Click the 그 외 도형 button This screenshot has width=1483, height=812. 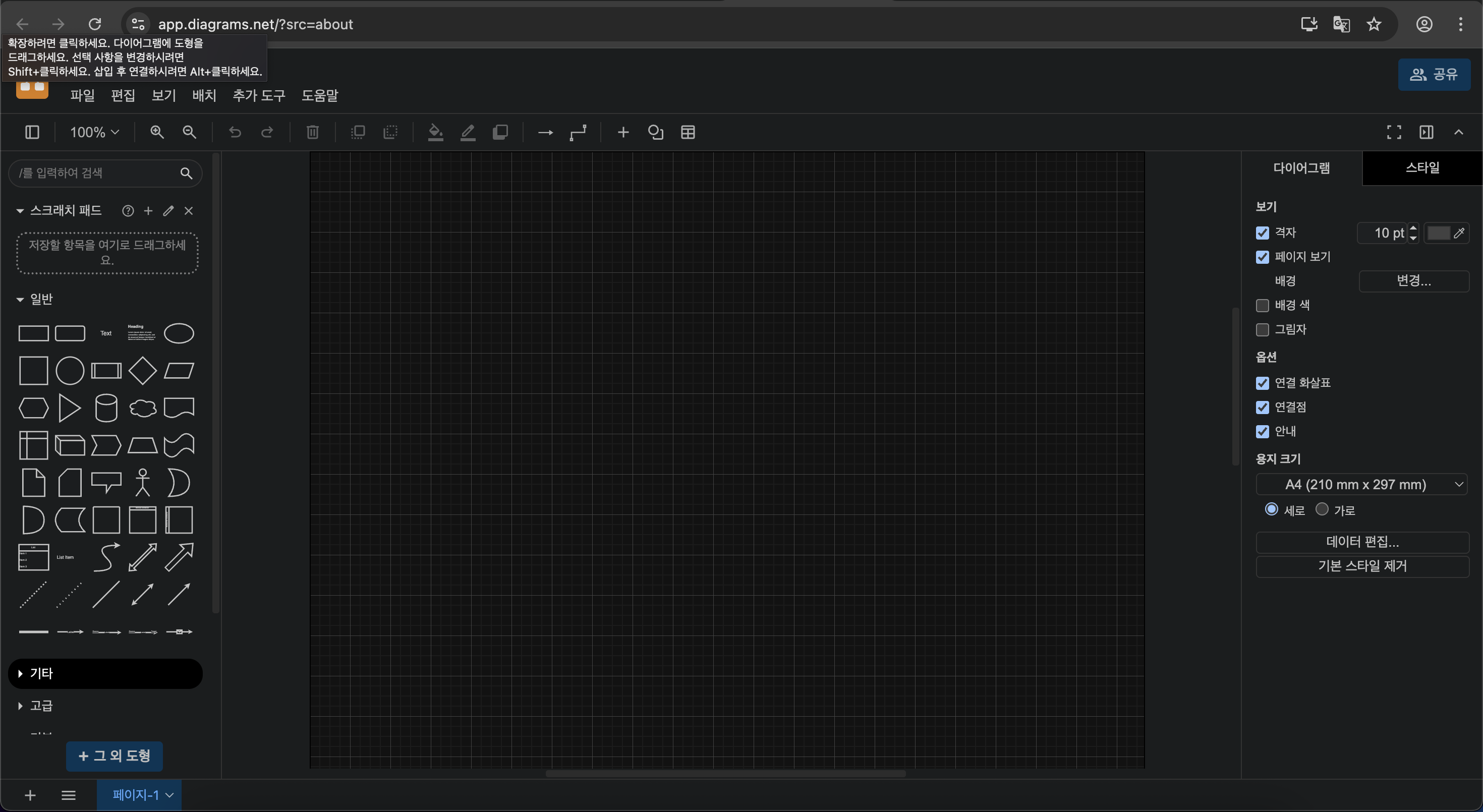[114, 756]
